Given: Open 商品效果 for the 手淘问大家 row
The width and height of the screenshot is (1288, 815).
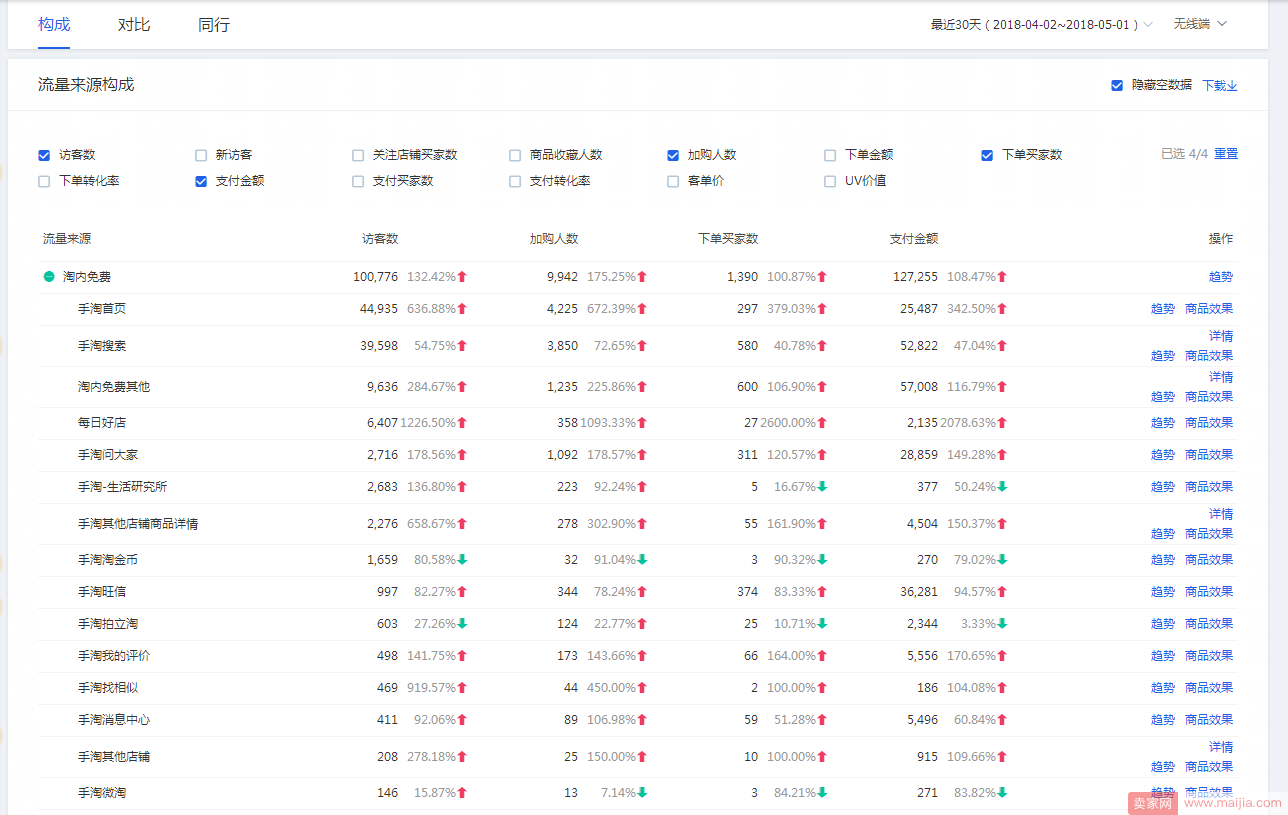Looking at the screenshot, I should click(1209, 455).
